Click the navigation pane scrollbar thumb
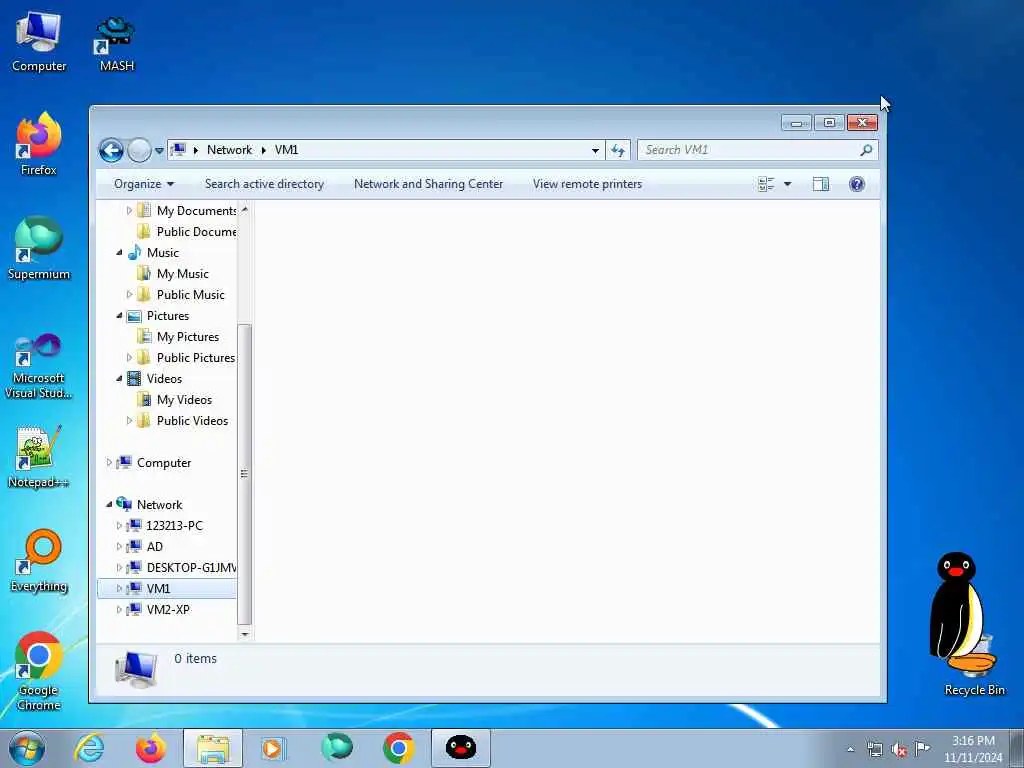 [x=244, y=473]
